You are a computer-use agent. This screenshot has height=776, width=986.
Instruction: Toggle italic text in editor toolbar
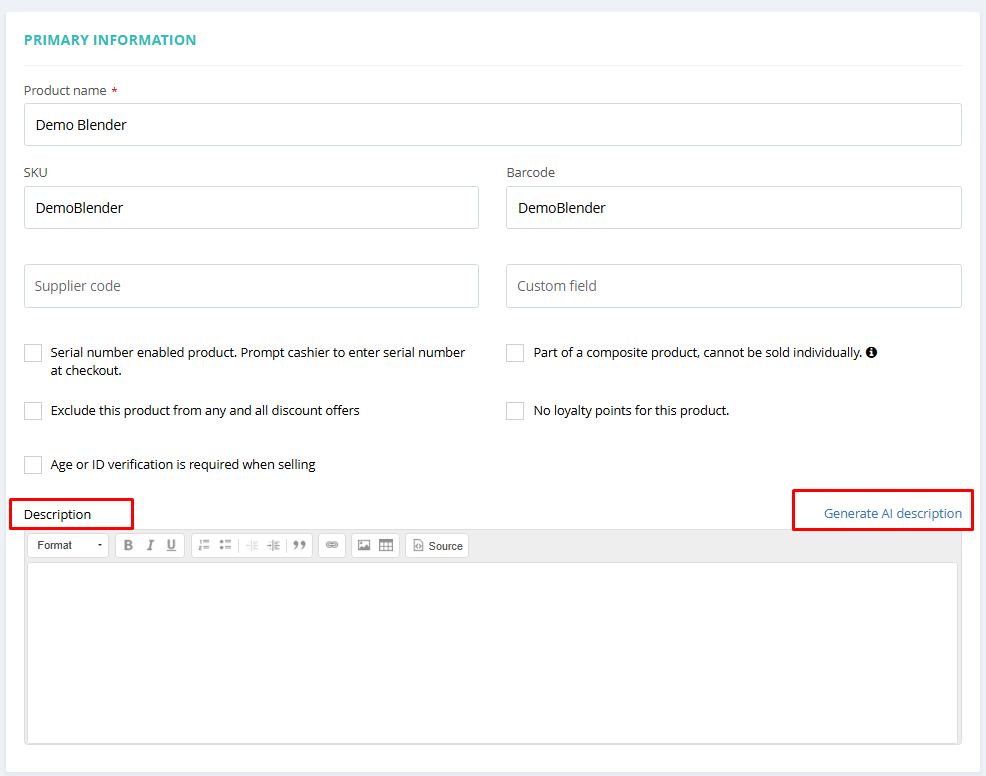point(150,545)
